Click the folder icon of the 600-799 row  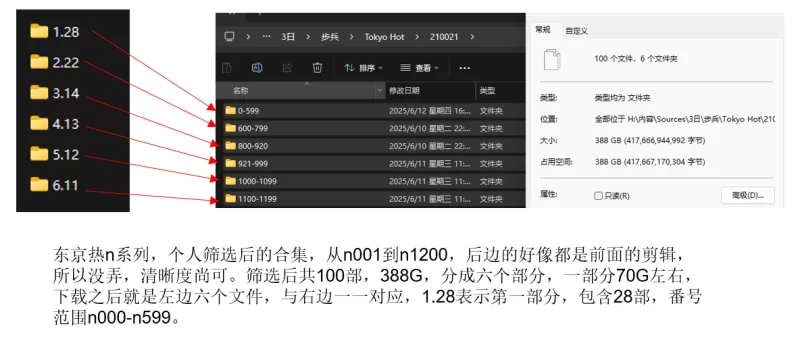[231, 128]
